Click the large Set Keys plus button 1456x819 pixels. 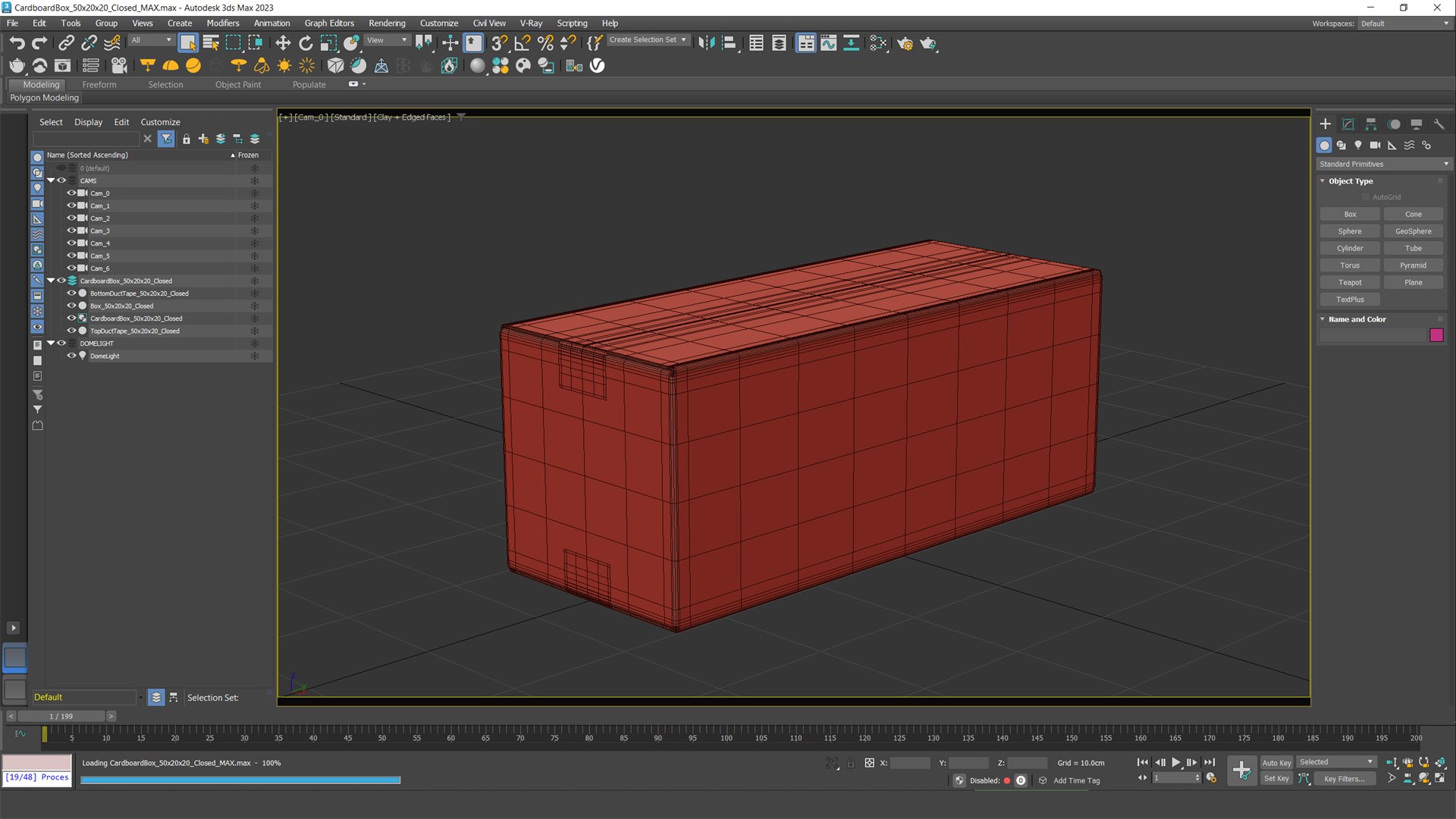1241,770
